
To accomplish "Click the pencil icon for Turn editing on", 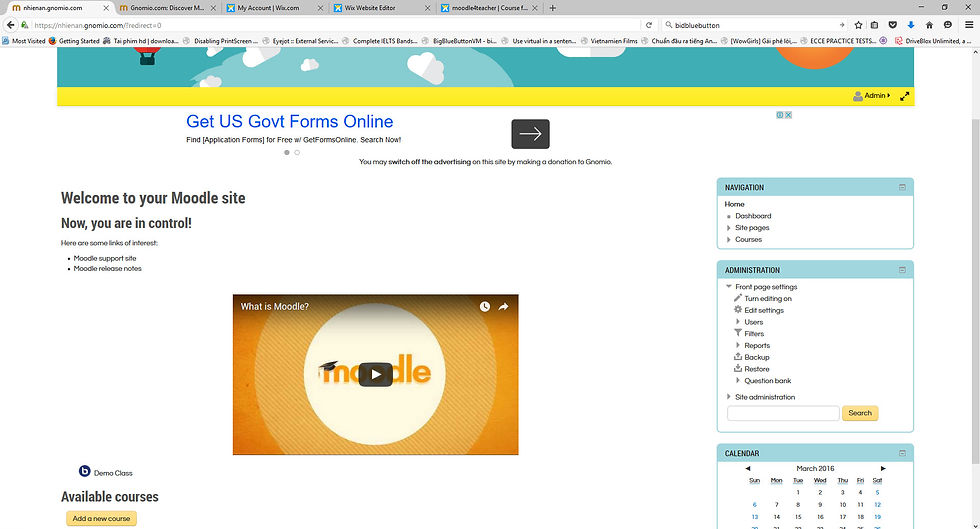I will click(738, 298).
